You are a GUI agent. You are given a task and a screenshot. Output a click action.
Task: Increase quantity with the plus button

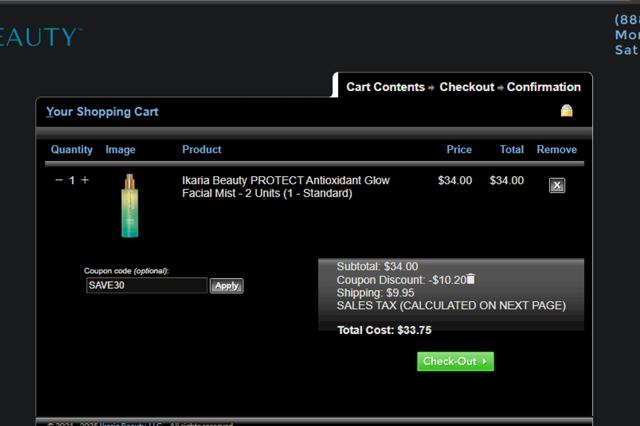click(x=85, y=180)
